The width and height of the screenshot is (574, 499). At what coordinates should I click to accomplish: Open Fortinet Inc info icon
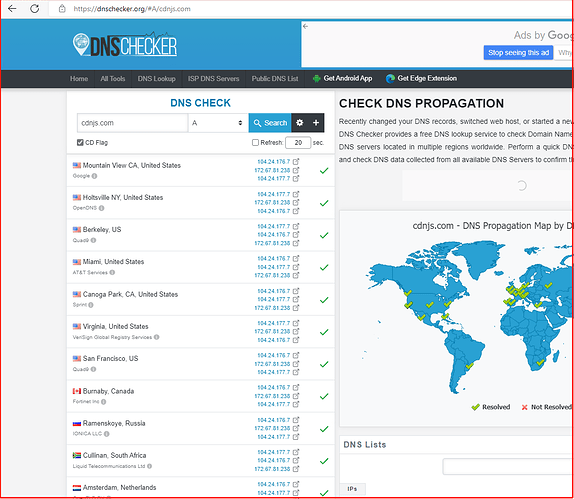coord(104,402)
